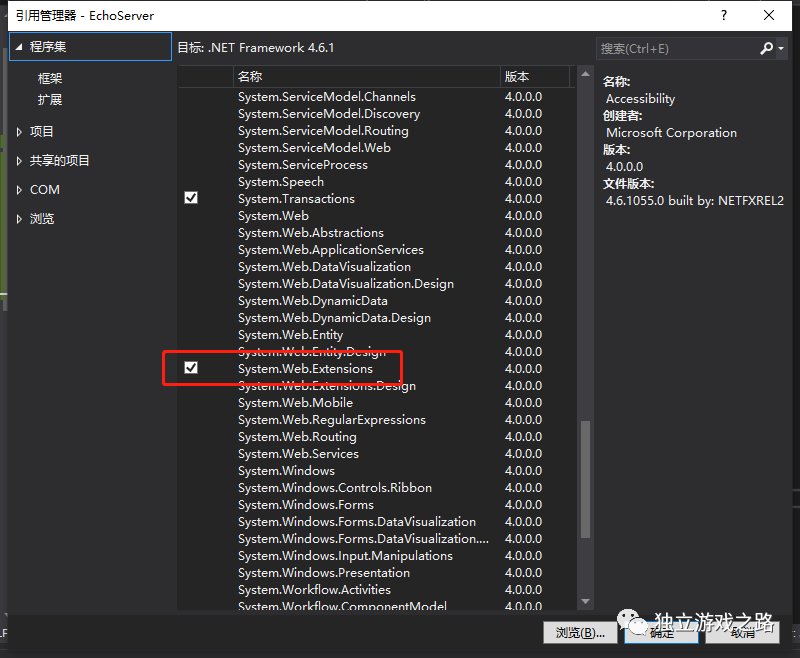
Task: Select the 框架 category
Action: 50,78
